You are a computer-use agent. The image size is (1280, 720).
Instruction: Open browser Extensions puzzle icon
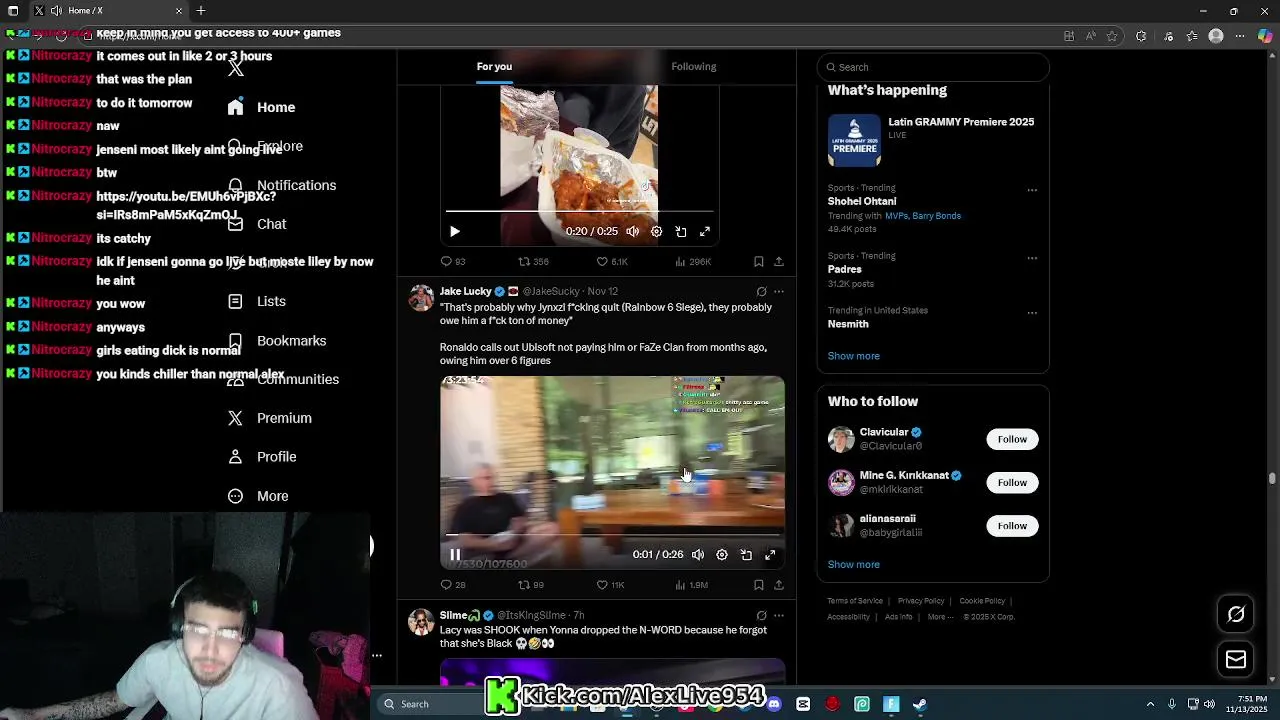1141,36
